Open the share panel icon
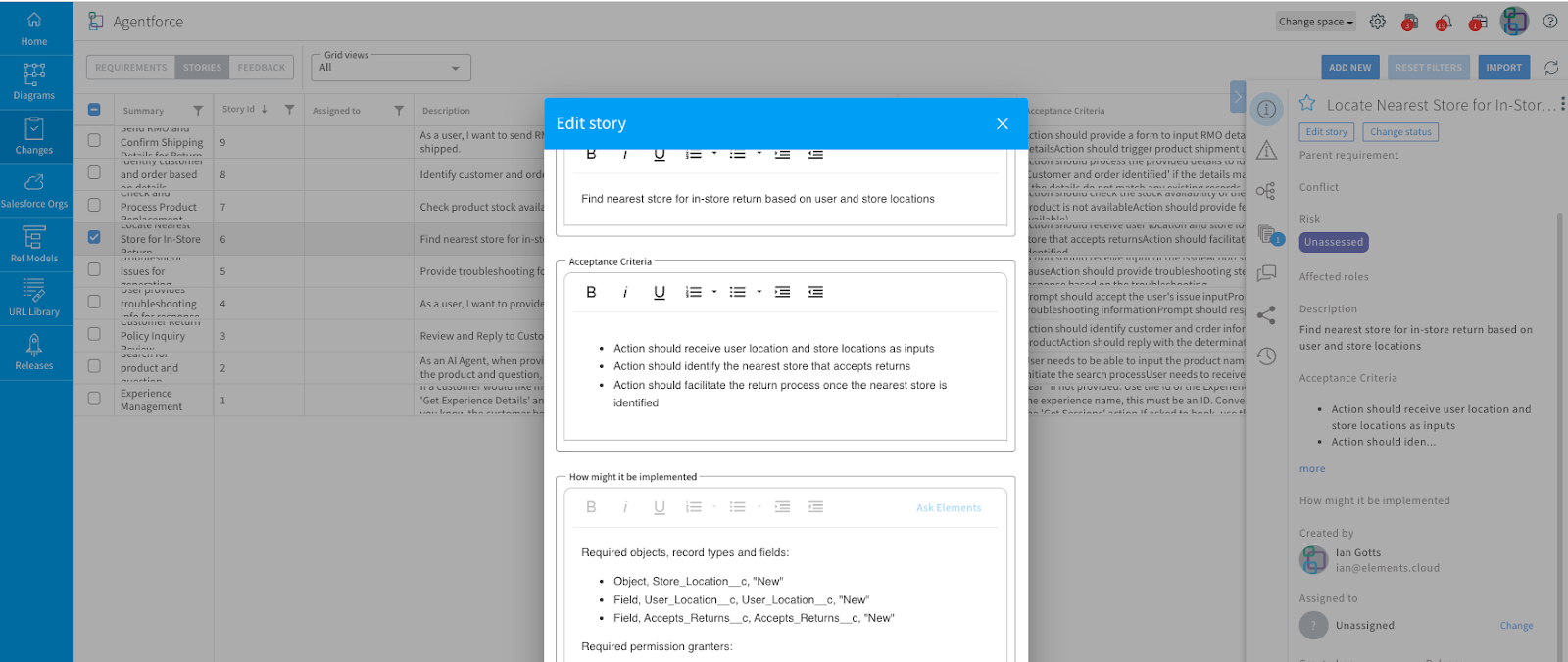The height and width of the screenshot is (662, 1568). coord(1266,314)
